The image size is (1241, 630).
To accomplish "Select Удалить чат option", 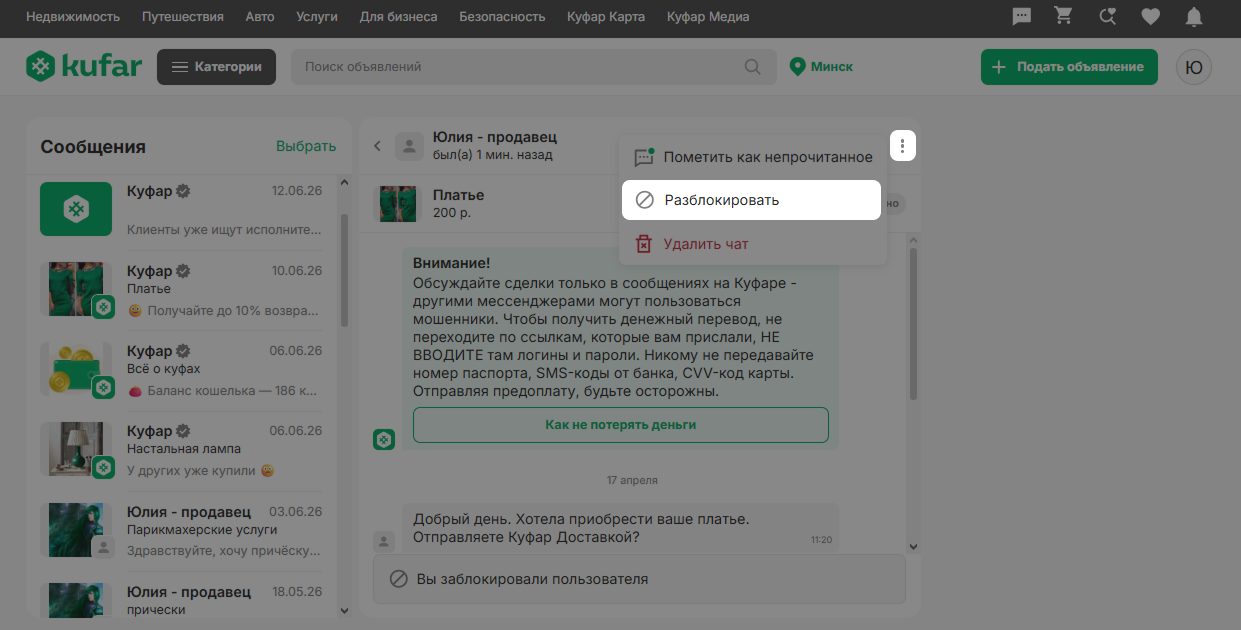I will point(753,244).
